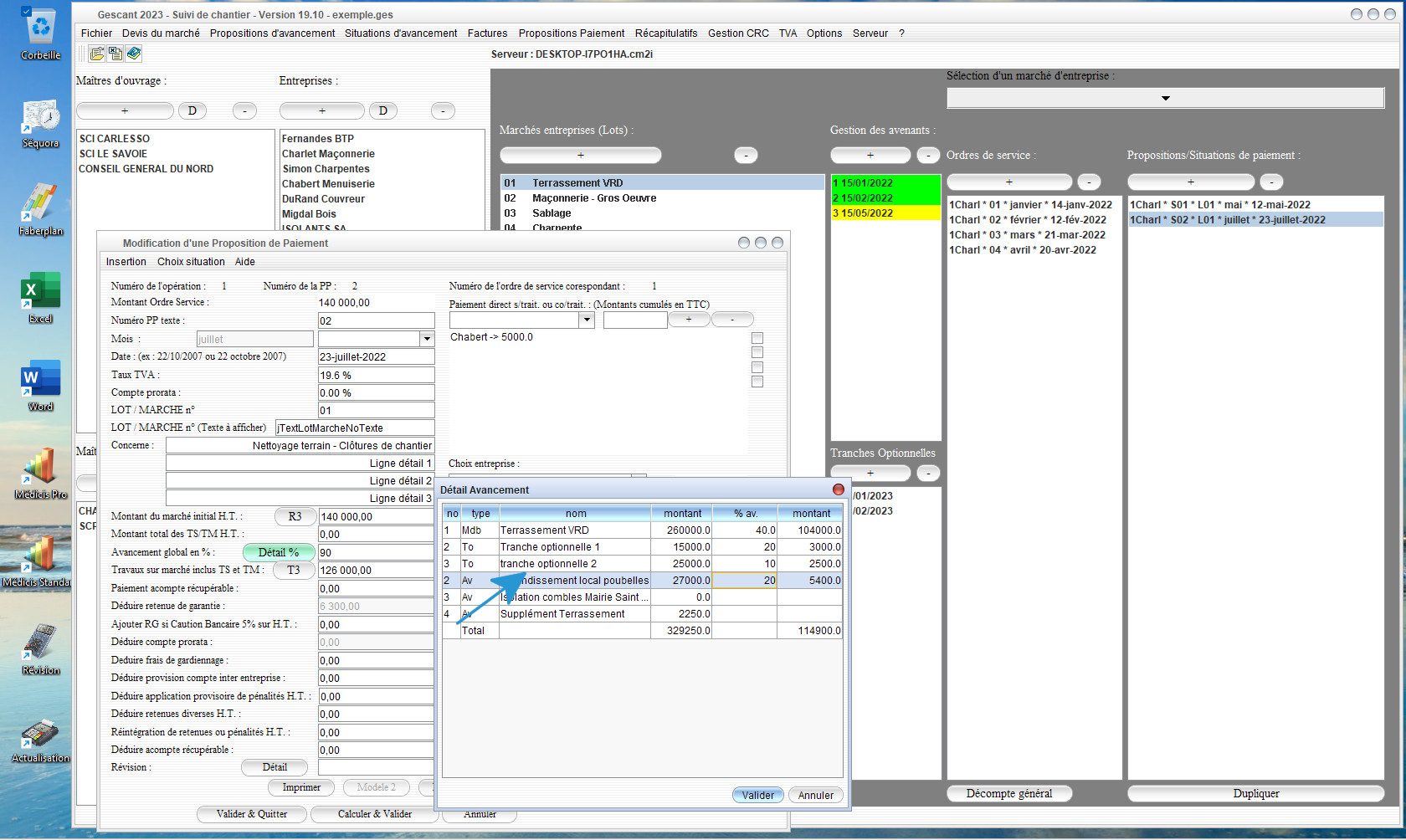The height and width of the screenshot is (840, 1406).
Task: Launch the Révision desktop shortcut
Action: [x=40, y=649]
